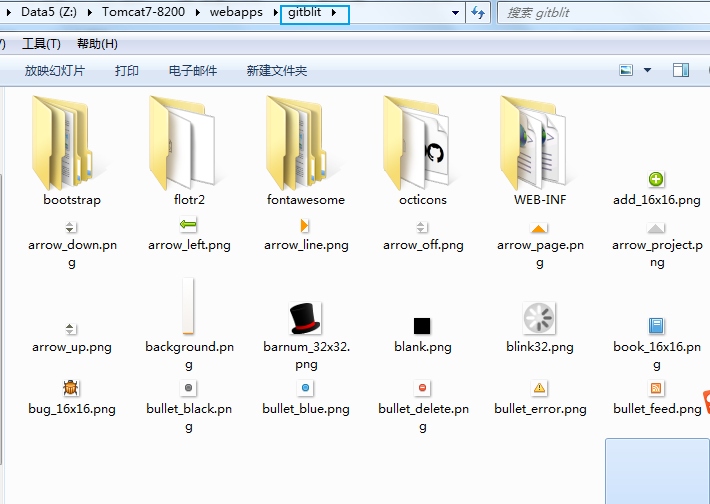Navigate to the webapps breadcrumb
Image resolution: width=710 pixels, height=504 pixels.
(x=236, y=12)
